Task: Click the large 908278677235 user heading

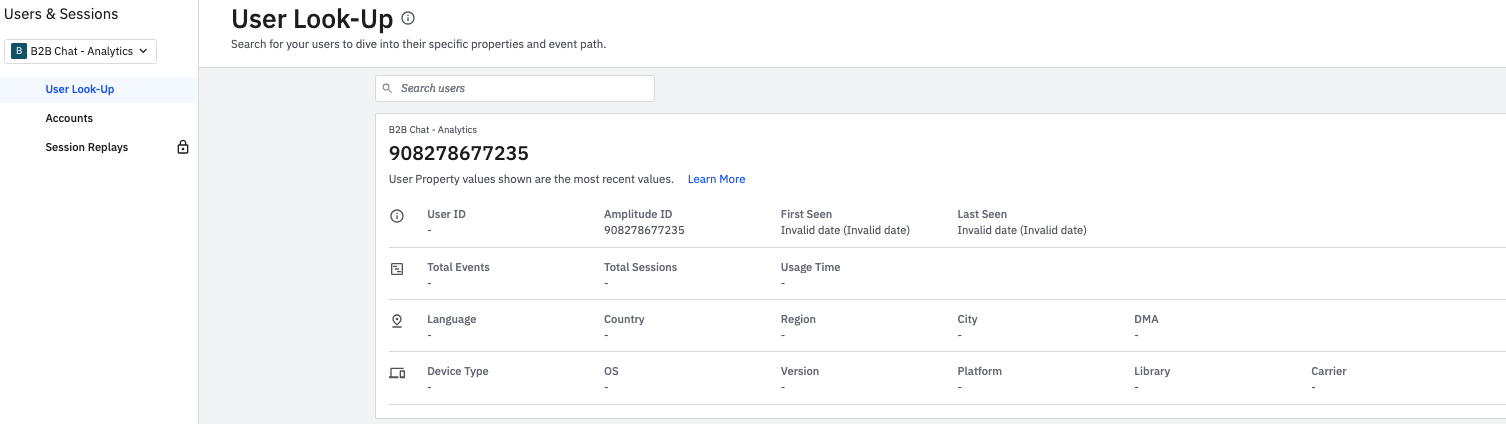Action: [458, 154]
